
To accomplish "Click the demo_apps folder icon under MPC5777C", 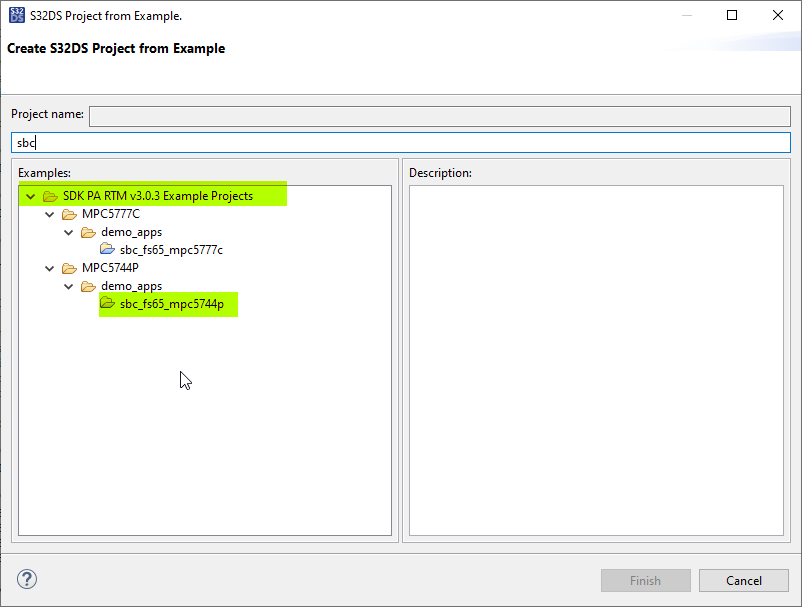I will (88, 231).
